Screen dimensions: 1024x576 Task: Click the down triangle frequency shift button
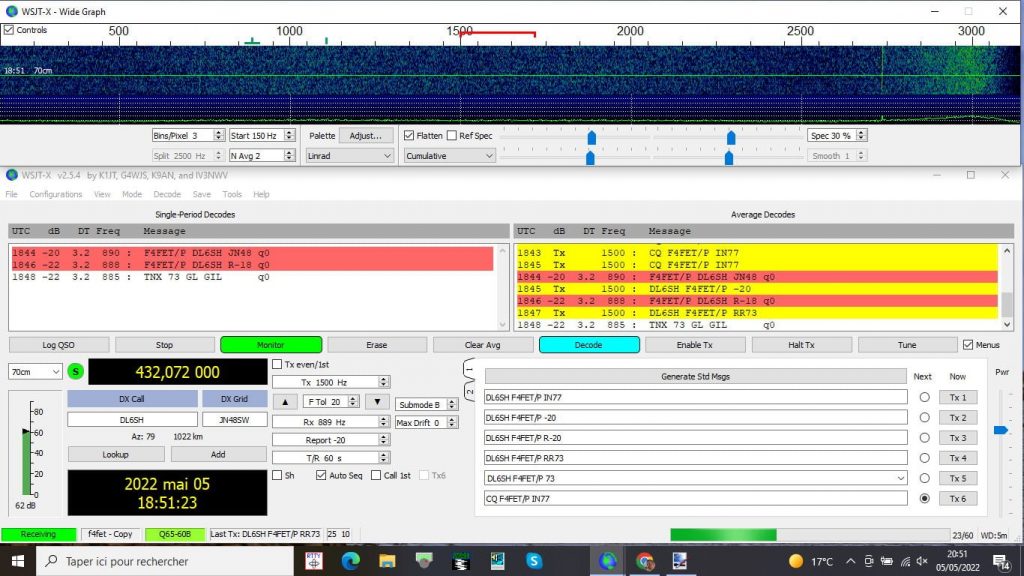click(377, 402)
